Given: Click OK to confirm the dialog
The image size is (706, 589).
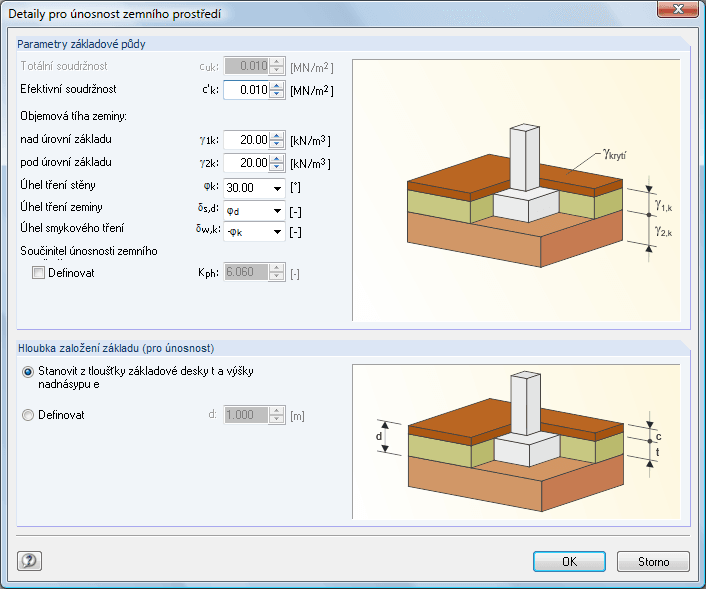Looking at the screenshot, I should [x=569, y=561].
